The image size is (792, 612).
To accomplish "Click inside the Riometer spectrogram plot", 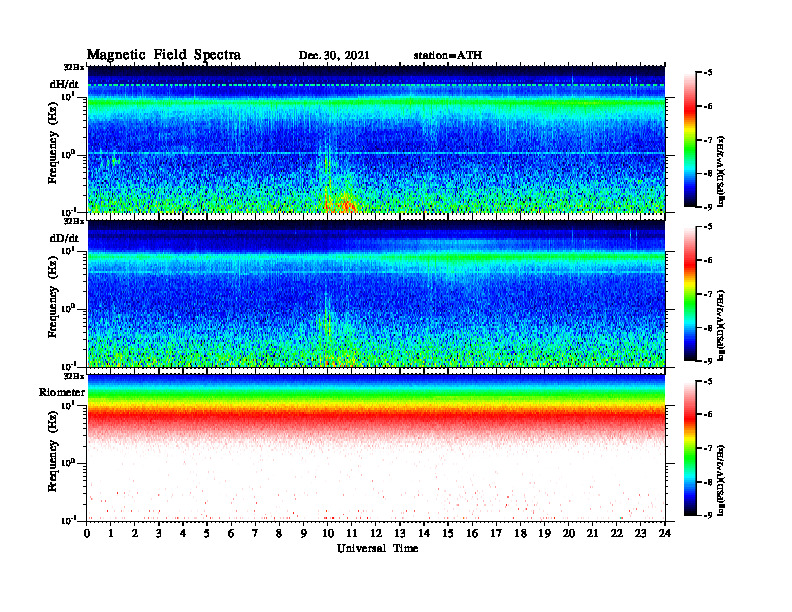I will [x=376, y=448].
